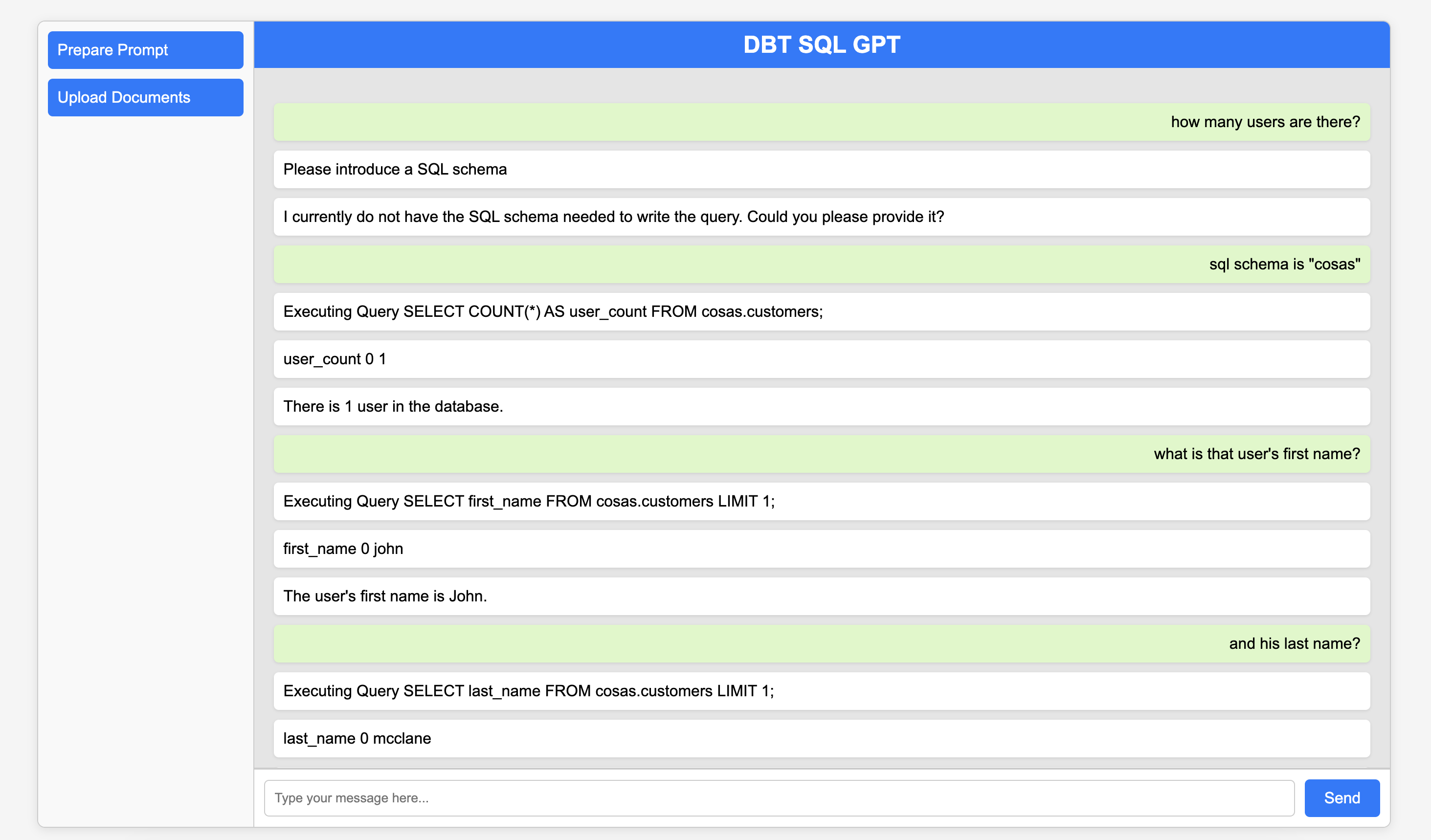Viewport: 1431px width, 840px height.
Task: Click the 'do not have the SQL schema' reply
Action: coord(613,217)
